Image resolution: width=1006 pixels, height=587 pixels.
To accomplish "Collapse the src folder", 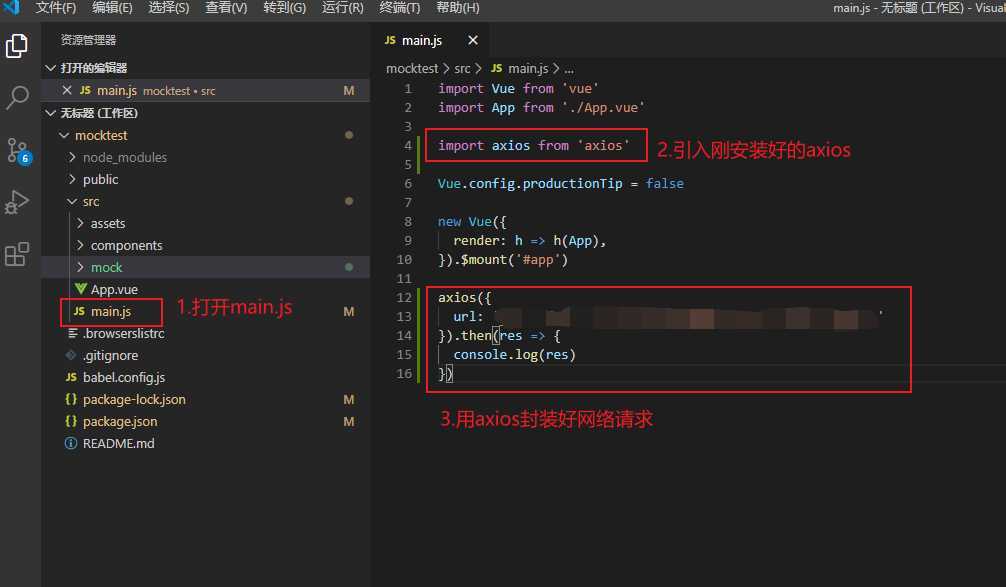I will tap(72, 201).
